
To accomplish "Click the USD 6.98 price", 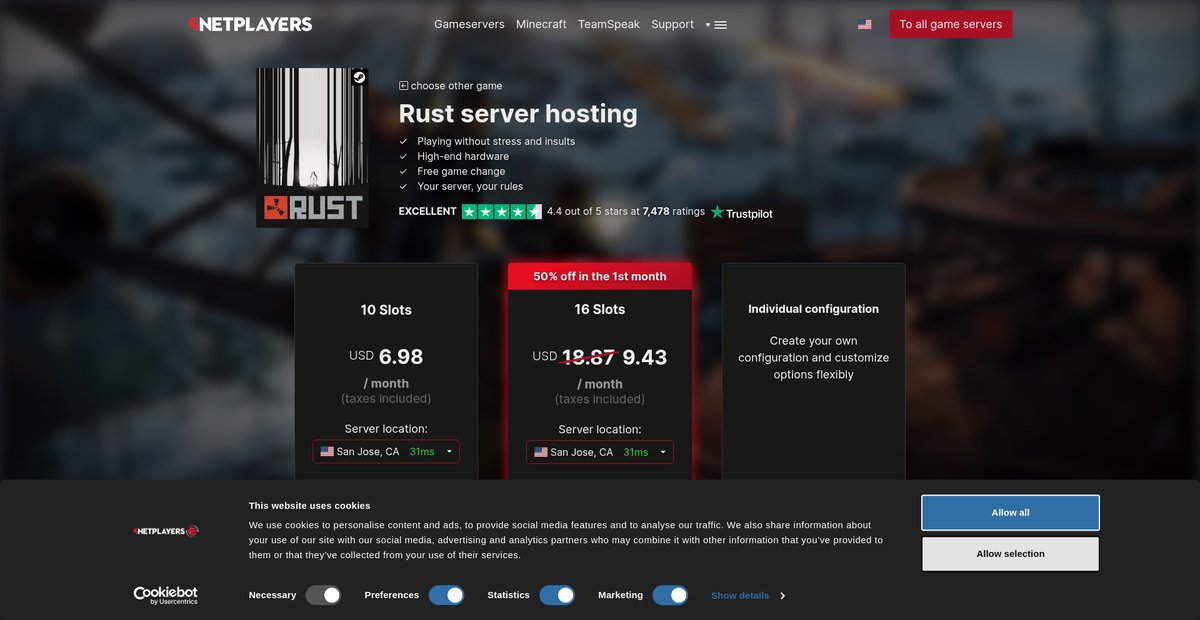I will [x=386, y=356].
